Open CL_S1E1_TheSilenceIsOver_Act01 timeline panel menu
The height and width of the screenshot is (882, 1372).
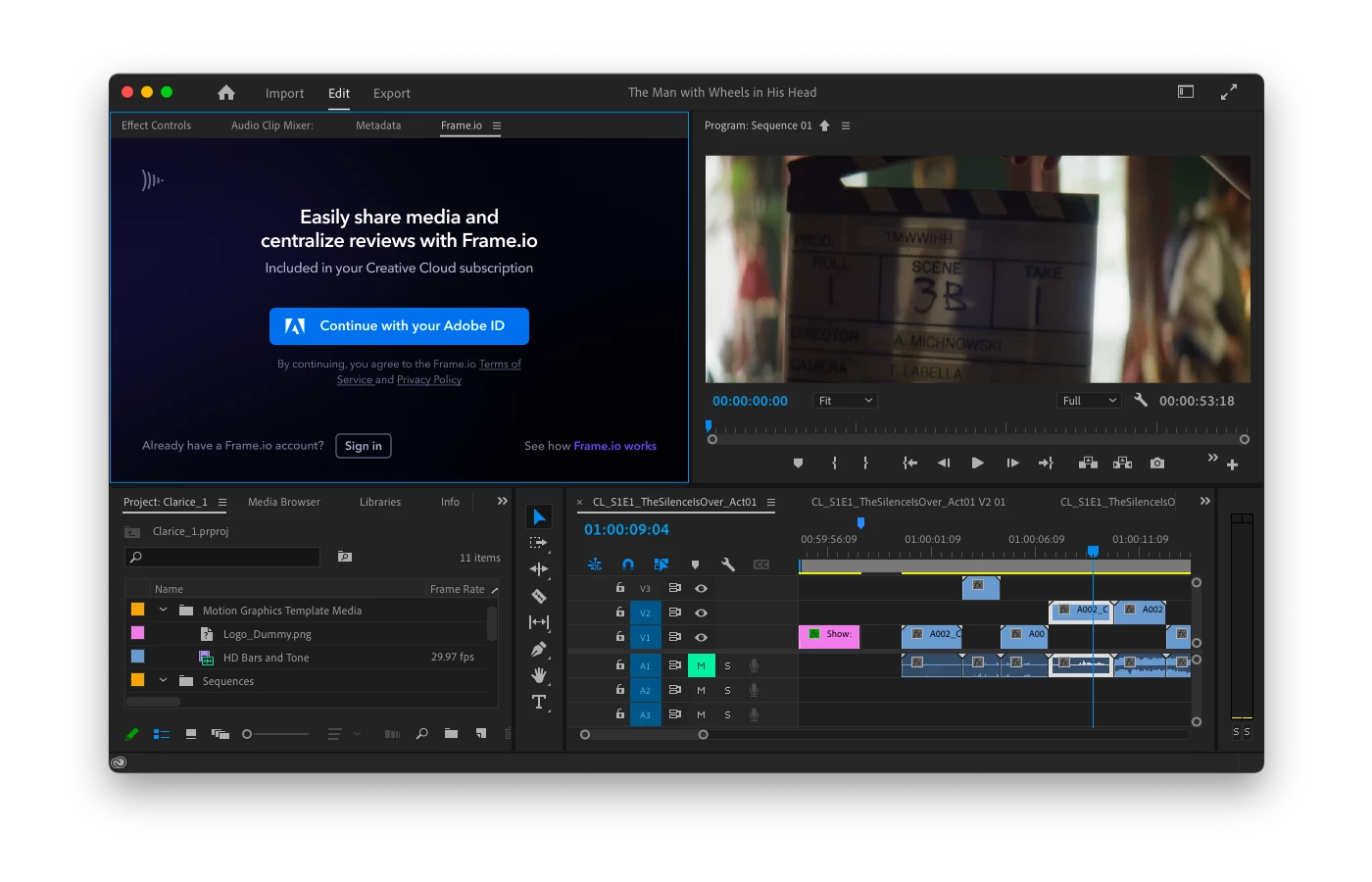pos(771,502)
